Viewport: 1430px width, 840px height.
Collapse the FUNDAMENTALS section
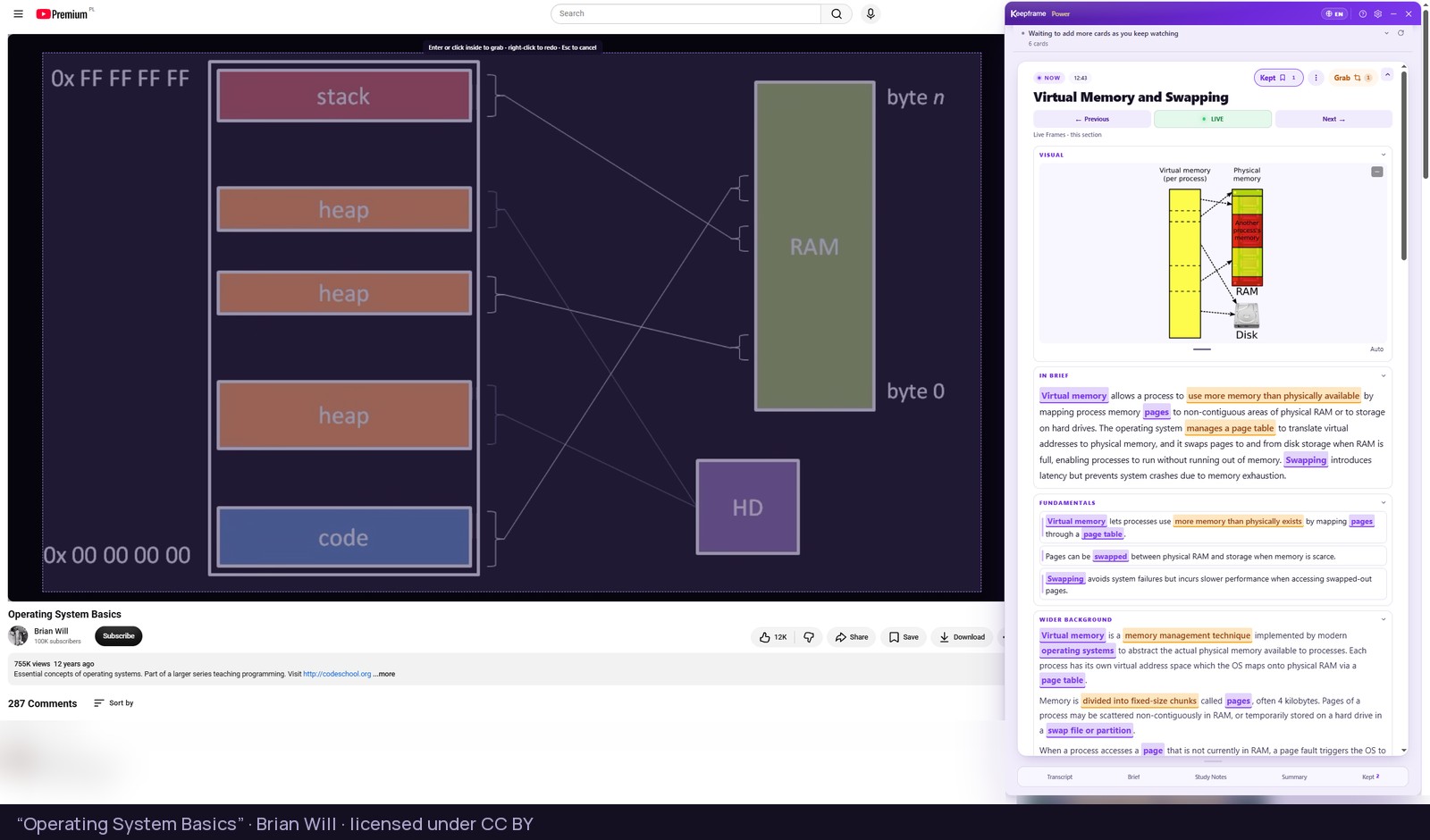pyautogui.click(x=1384, y=502)
